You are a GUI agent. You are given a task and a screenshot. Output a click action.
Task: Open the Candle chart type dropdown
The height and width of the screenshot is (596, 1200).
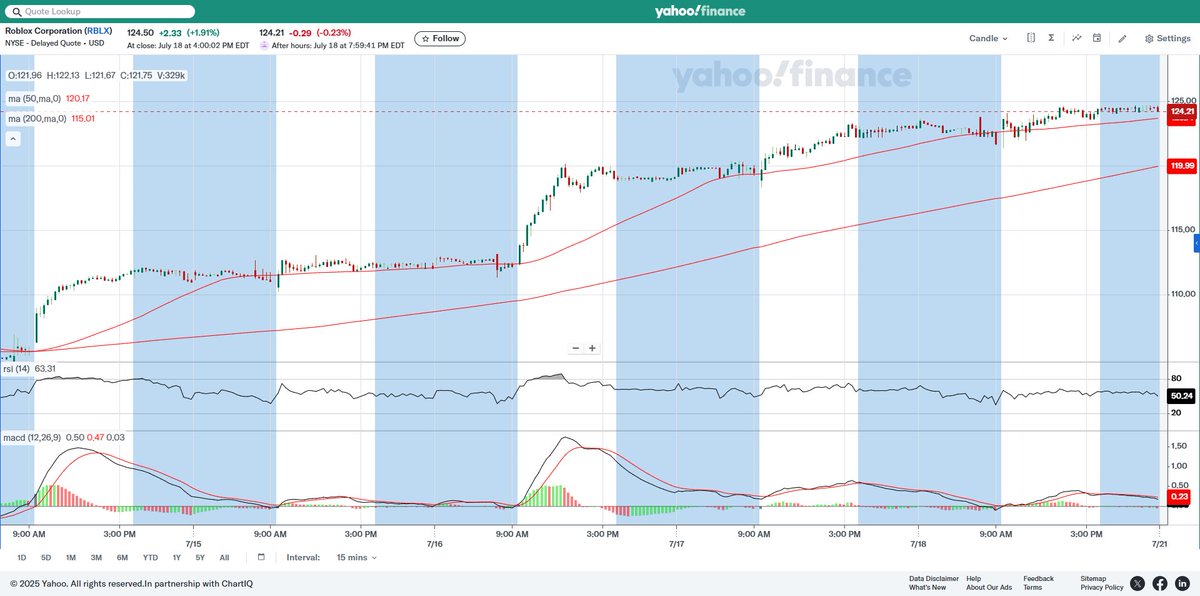[x=988, y=38]
